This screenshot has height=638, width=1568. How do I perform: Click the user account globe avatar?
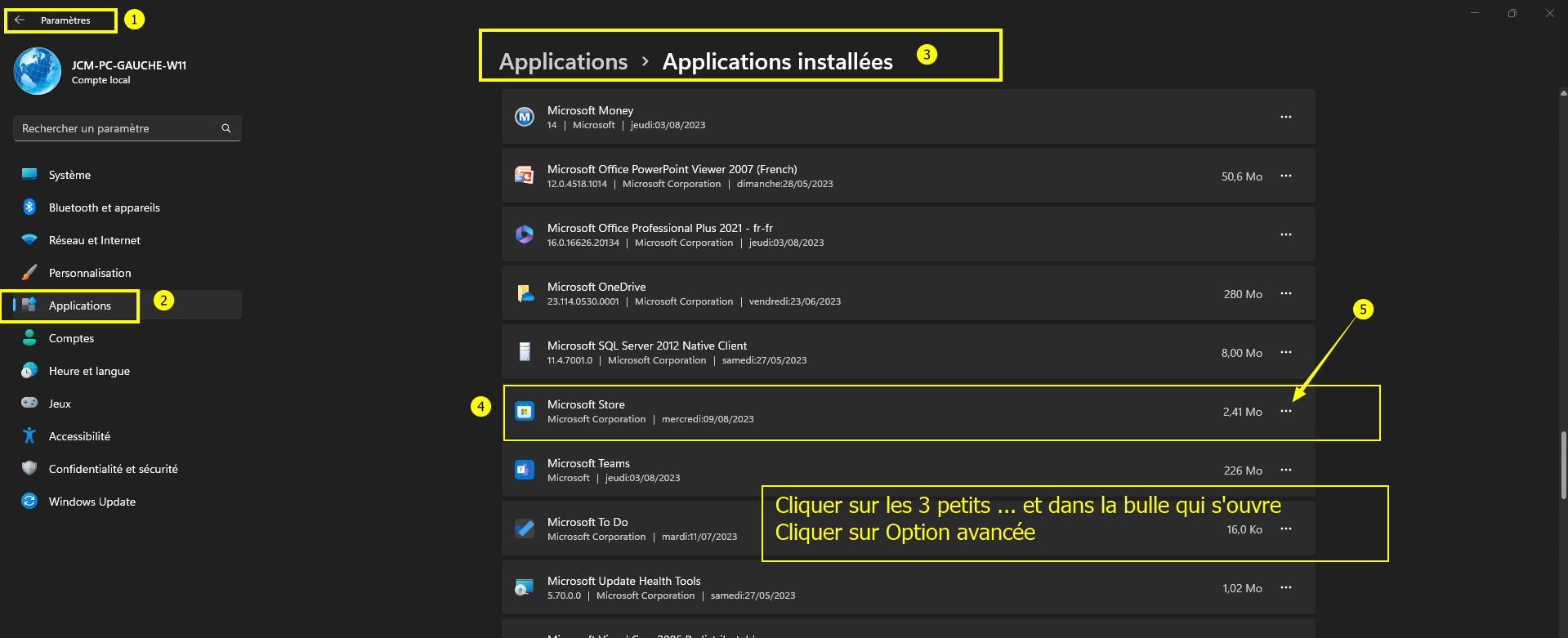(38, 71)
